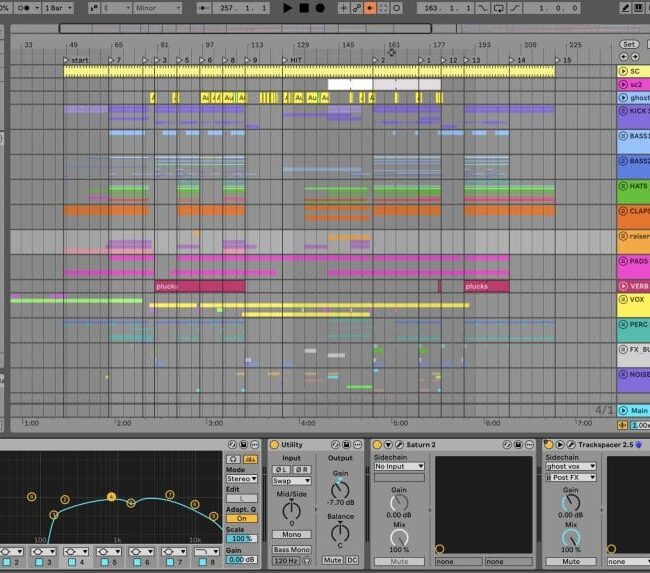Click the Set locator button
Viewport: 650px width, 573px height.
coord(628,44)
